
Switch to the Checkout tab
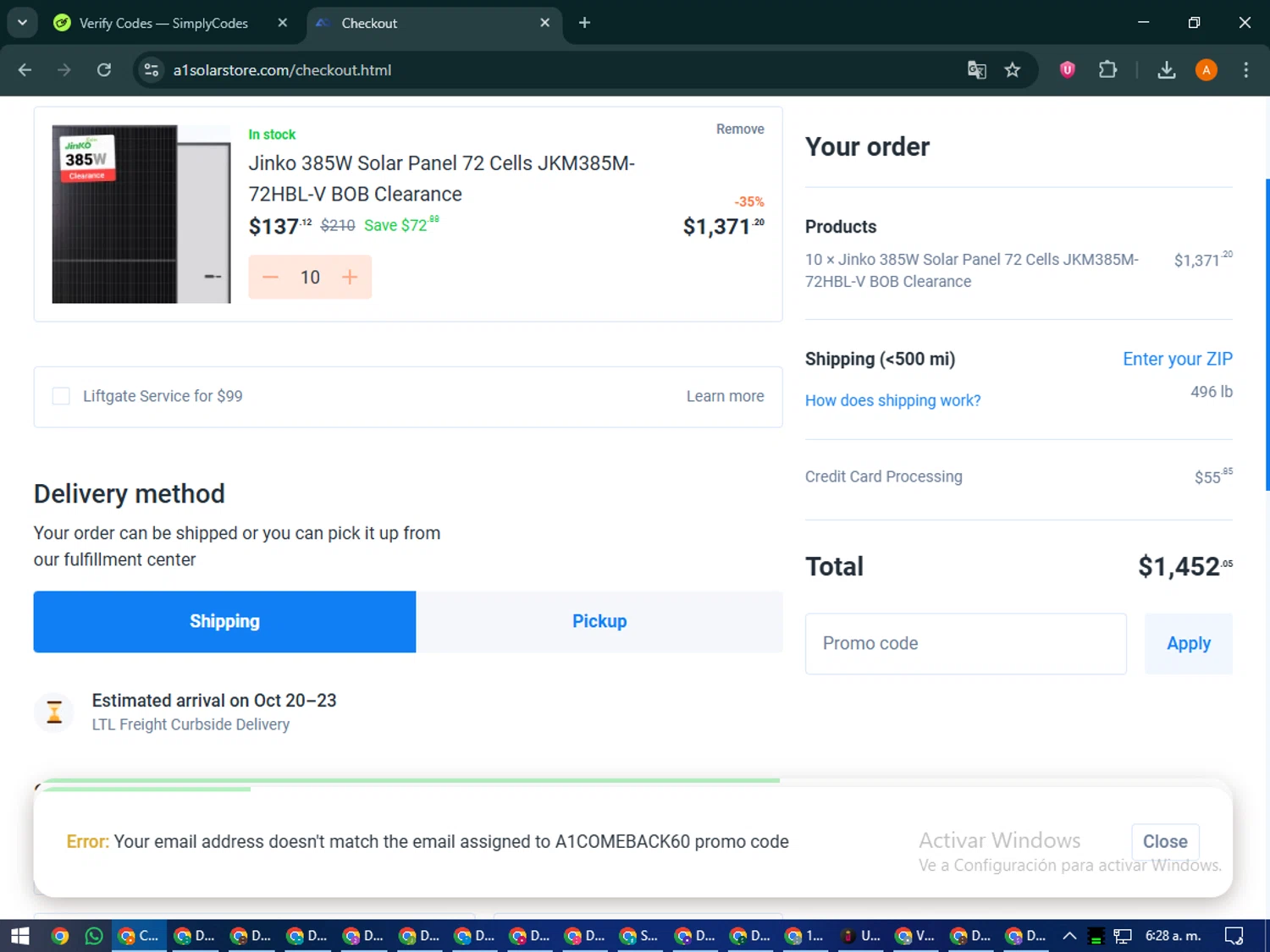[x=433, y=23]
